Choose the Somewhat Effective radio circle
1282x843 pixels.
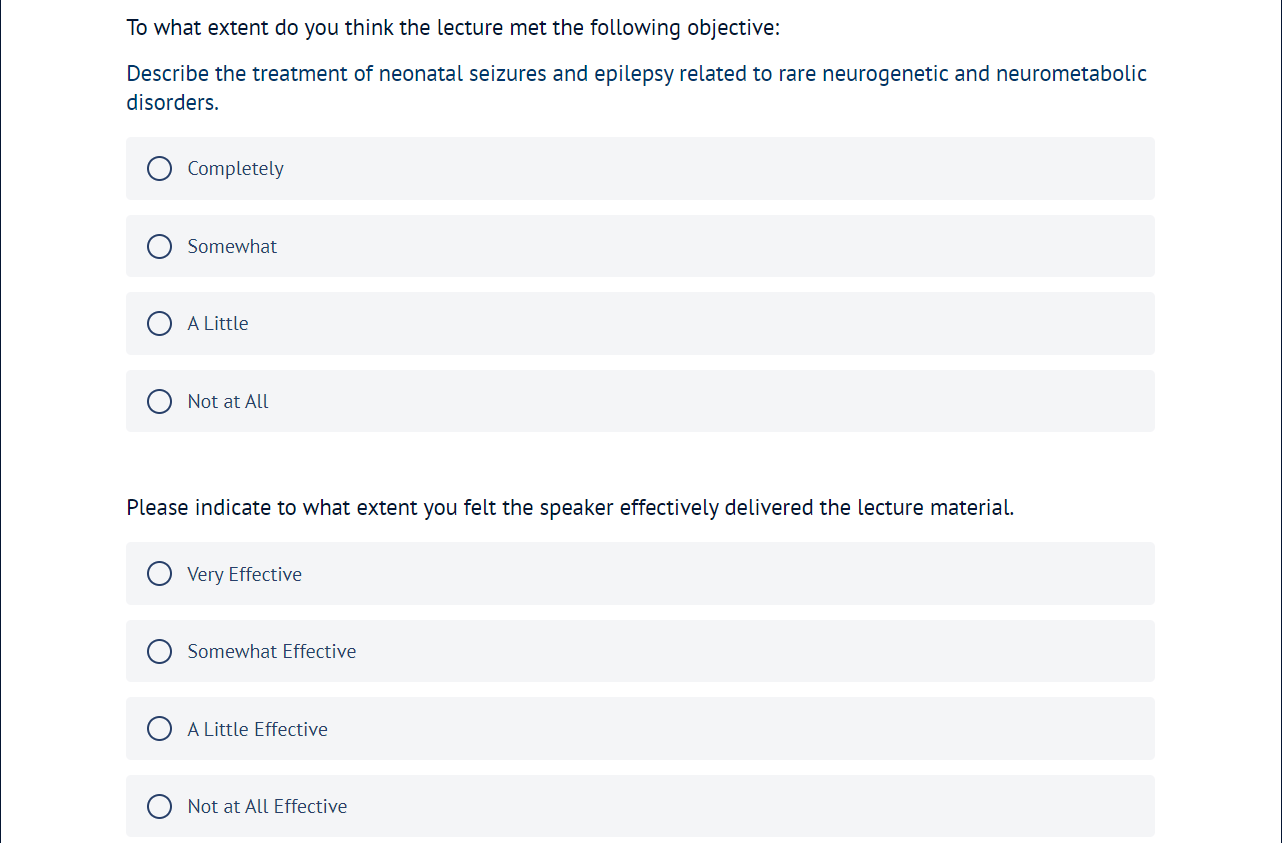(159, 652)
